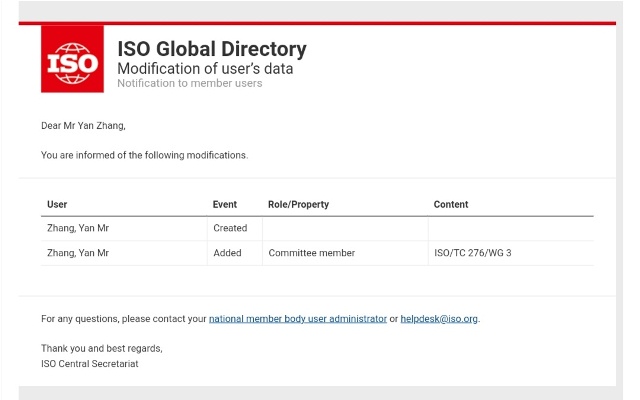This screenshot has height=400, width=640.
Task: Click the 'Dear Mr Yan Zhang' greeting
Action: click(83, 126)
